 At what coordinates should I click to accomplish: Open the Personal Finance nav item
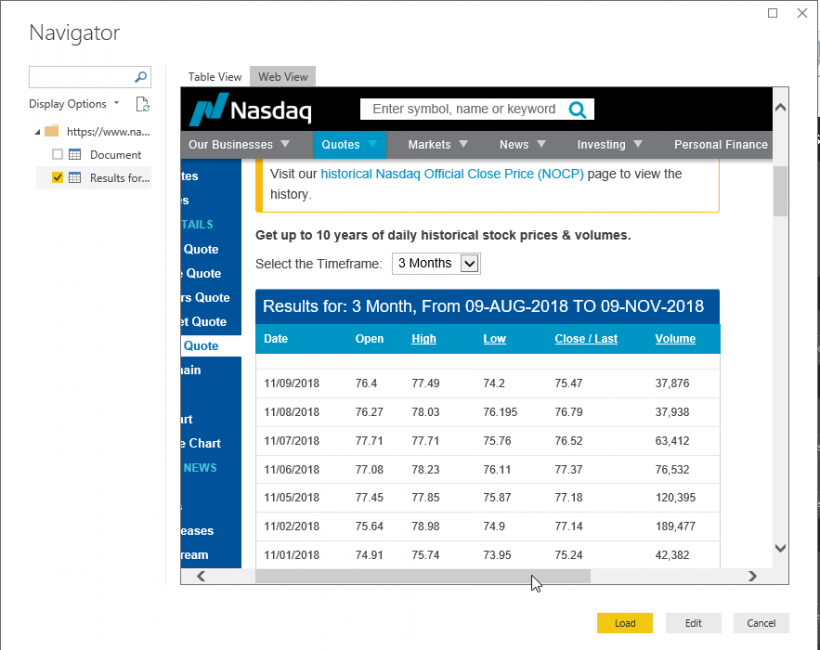click(x=721, y=144)
